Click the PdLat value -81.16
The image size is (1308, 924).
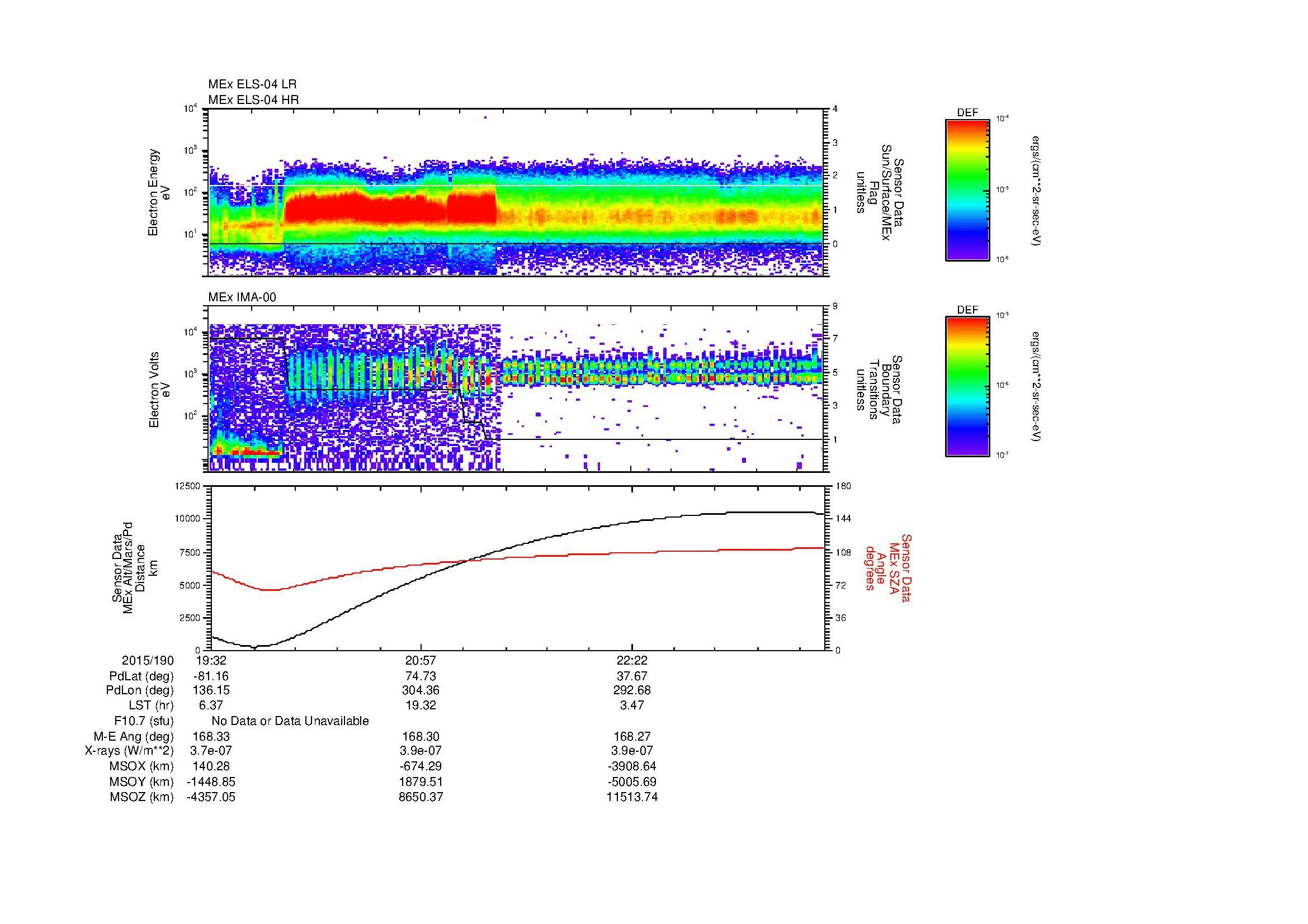(211, 676)
